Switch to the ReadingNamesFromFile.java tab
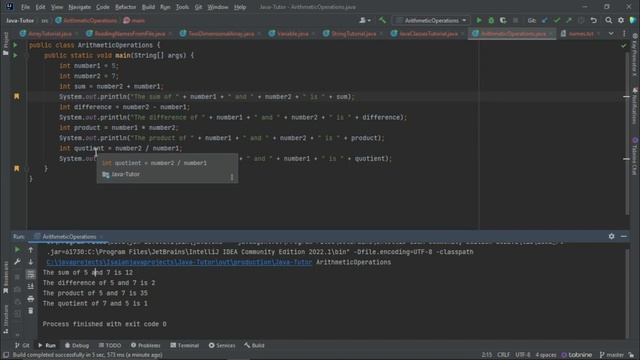The height and width of the screenshot is (360, 640). pyautogui.click(x=130, y=34)
